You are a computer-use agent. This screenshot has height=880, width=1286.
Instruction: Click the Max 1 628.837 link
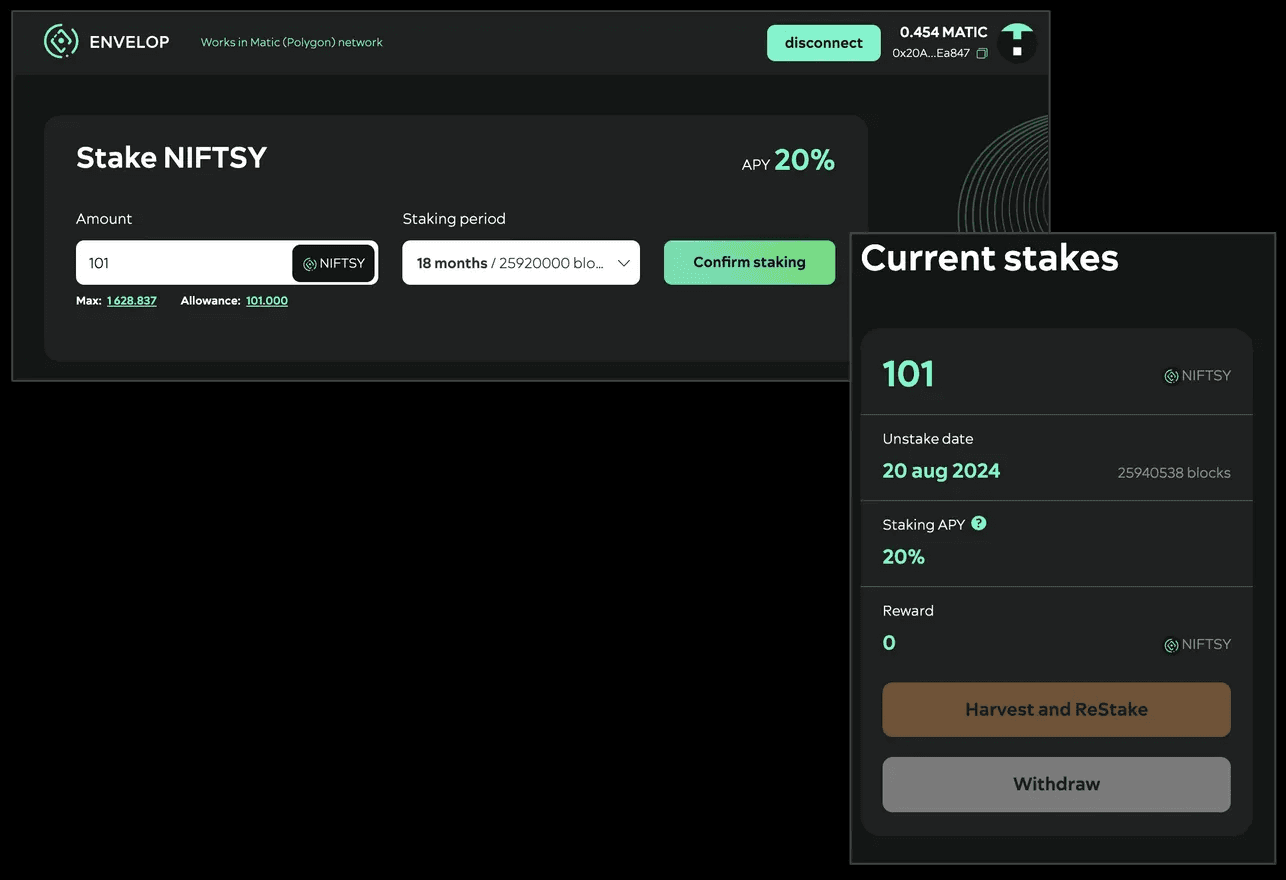(x=132, y=301)
